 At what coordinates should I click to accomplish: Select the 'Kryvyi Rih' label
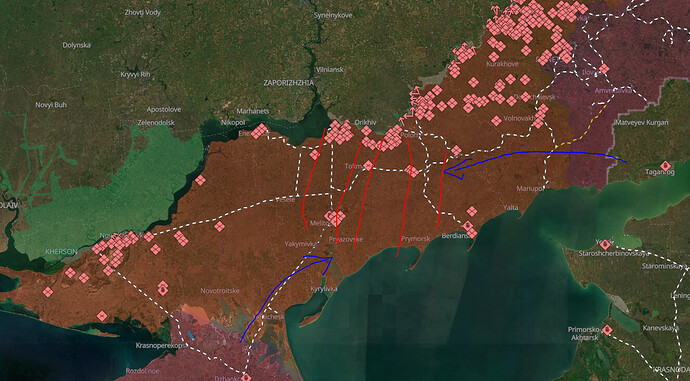pyautogui.click(x=135, y=74)
